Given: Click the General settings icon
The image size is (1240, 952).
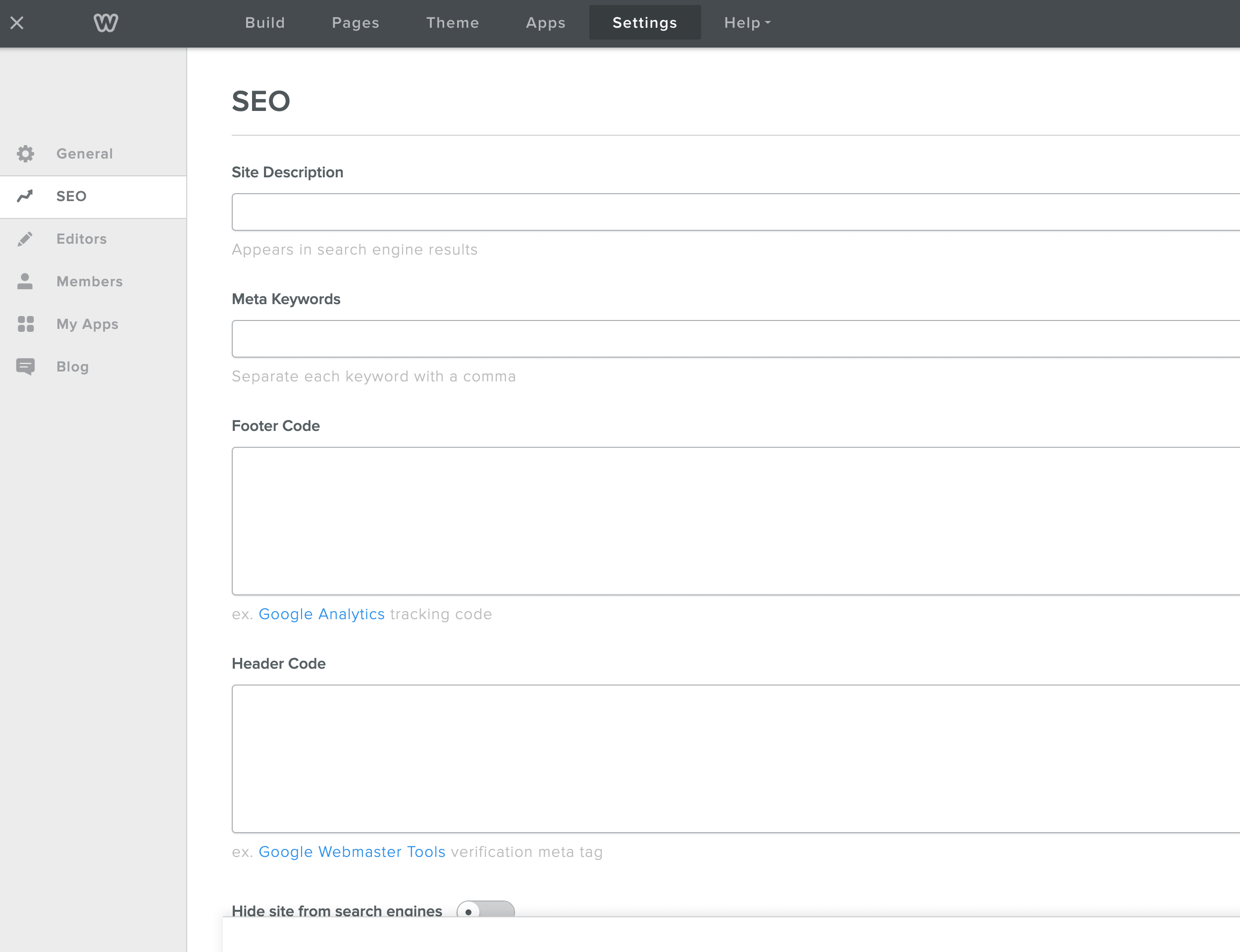Looking at the screenshot, I should [x=26, y=153].
